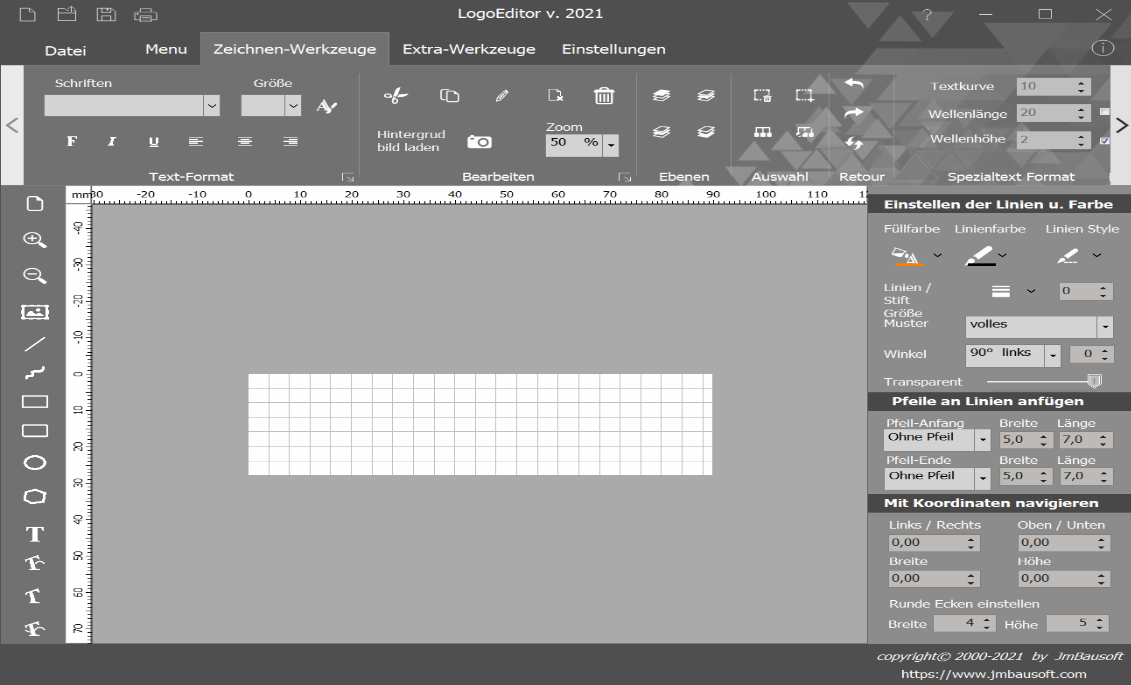The height and width of the screenshot is (685, 1131).
Task: Click the undo arrow in Retour
Action: [x=853, y=85]
